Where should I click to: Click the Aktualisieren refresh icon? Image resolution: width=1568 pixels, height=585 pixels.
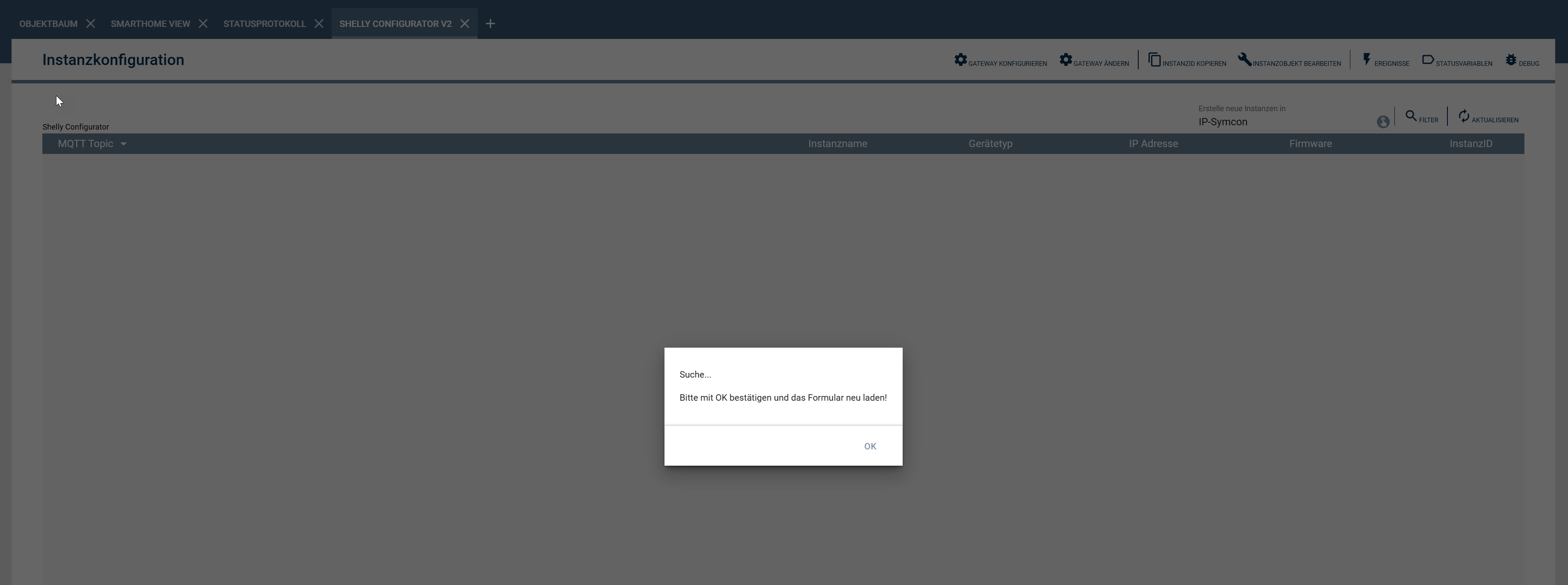click(1463, 115)
